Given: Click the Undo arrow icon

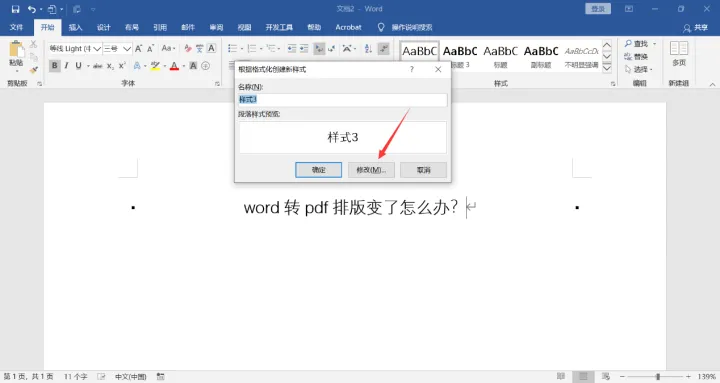Looking at the screenshot, I should pyautogui.click(x=31, y=9).
